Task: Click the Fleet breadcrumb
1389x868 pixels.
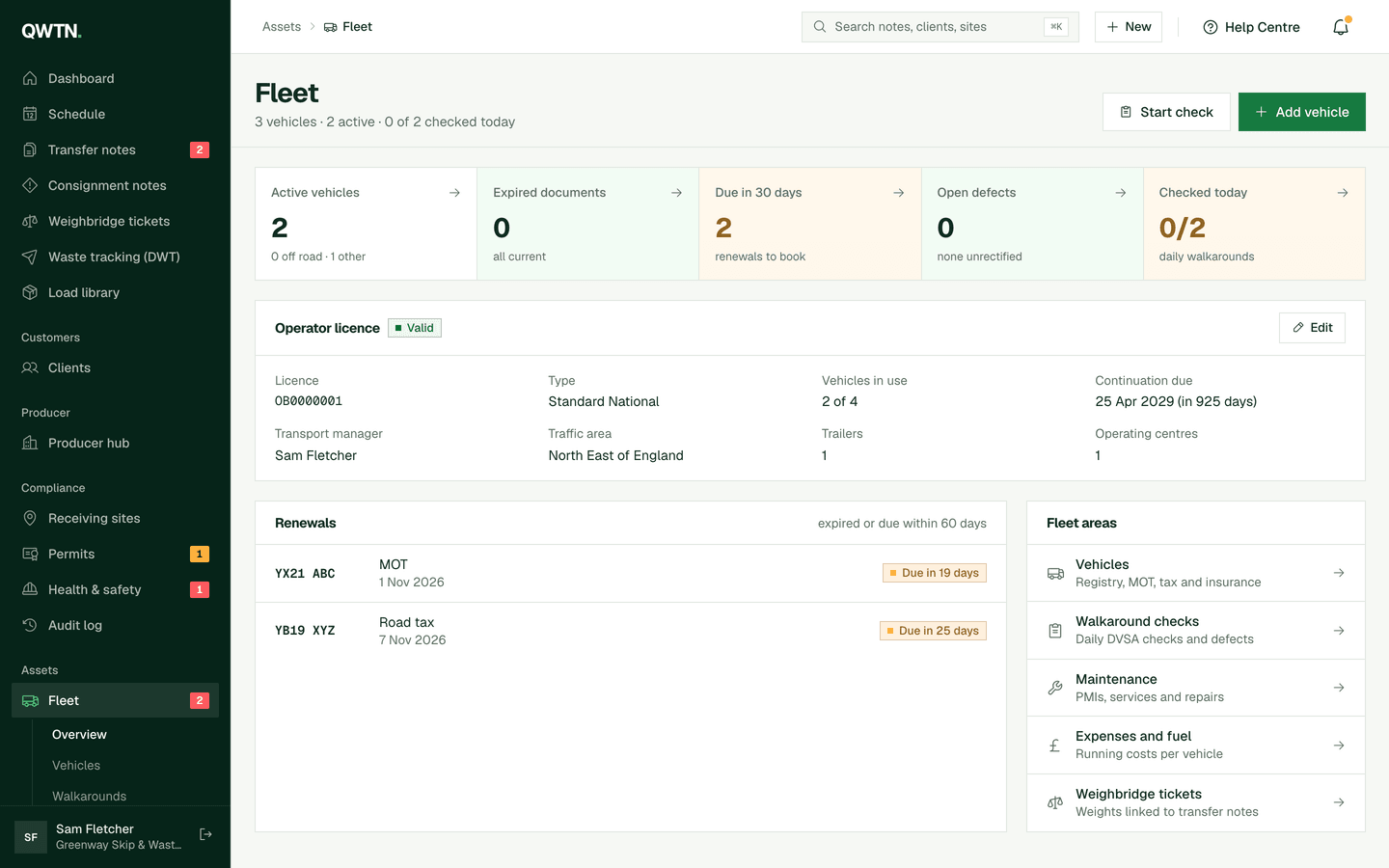Action: click(348, 27)
